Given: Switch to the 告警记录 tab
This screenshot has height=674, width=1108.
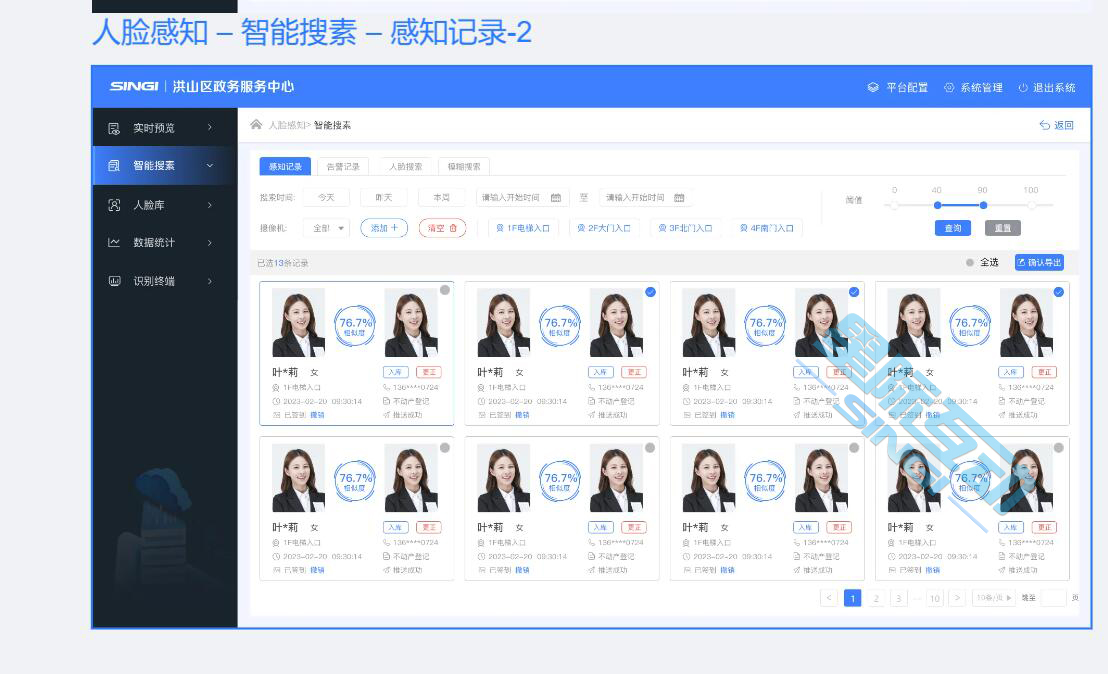Looking at the screenshot, I should point(343,166).
